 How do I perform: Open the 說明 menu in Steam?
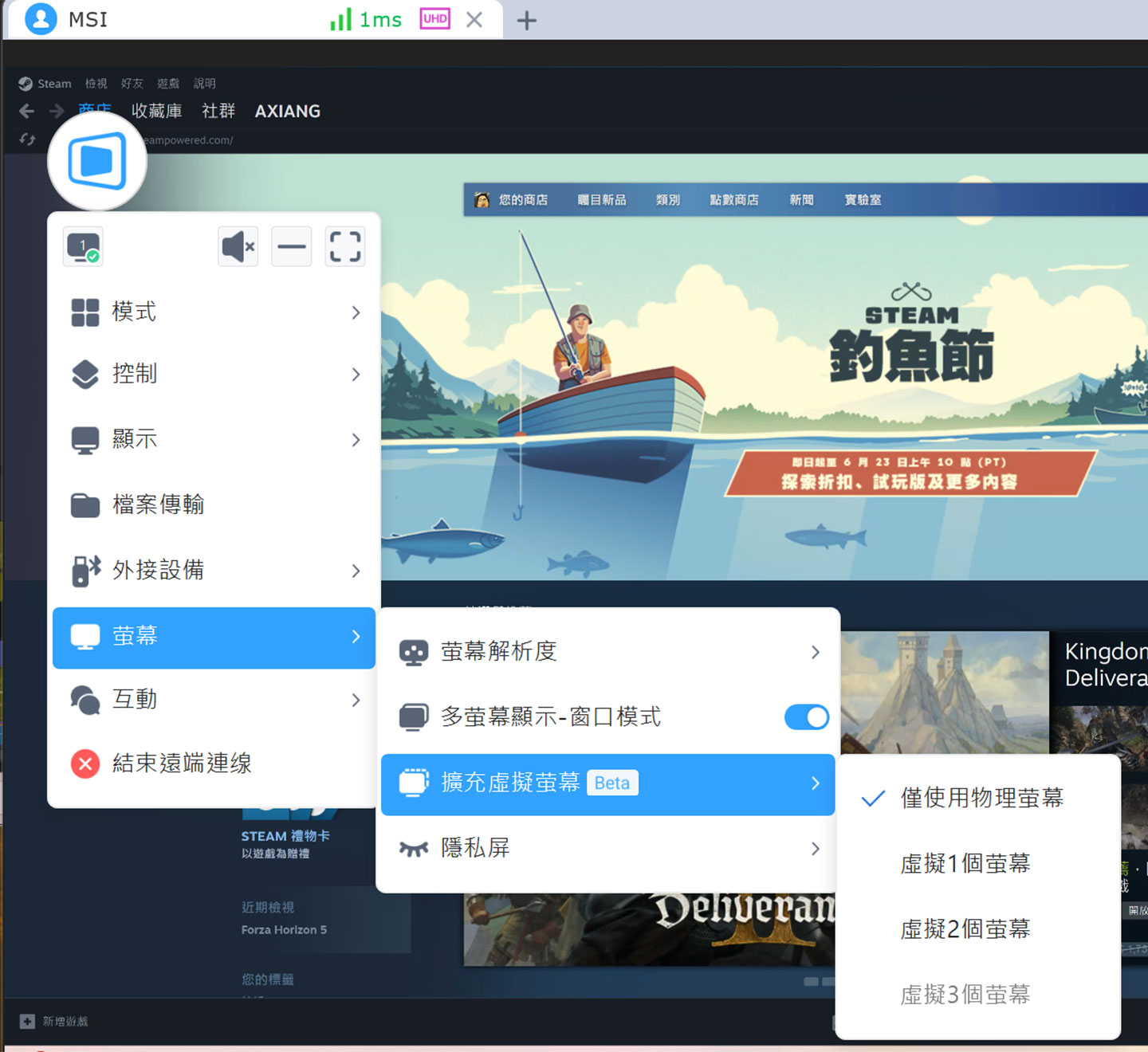pos(205,84)
